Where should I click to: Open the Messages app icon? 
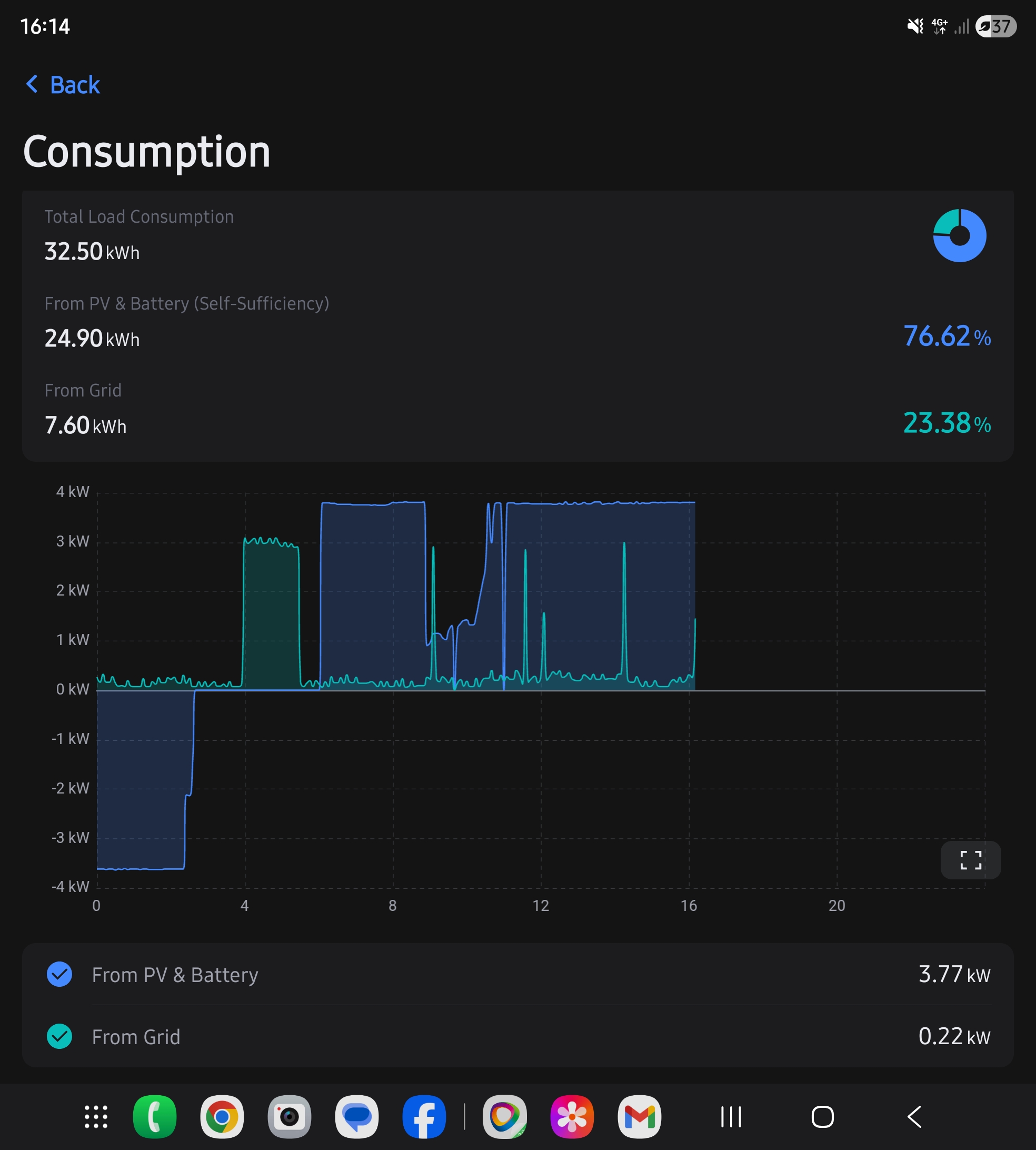pos(357,1116)
